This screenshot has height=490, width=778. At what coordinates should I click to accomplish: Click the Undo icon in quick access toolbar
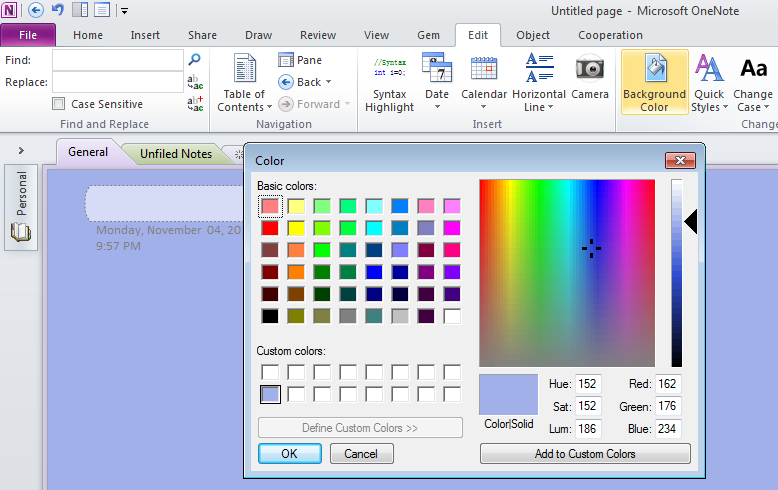58,10
